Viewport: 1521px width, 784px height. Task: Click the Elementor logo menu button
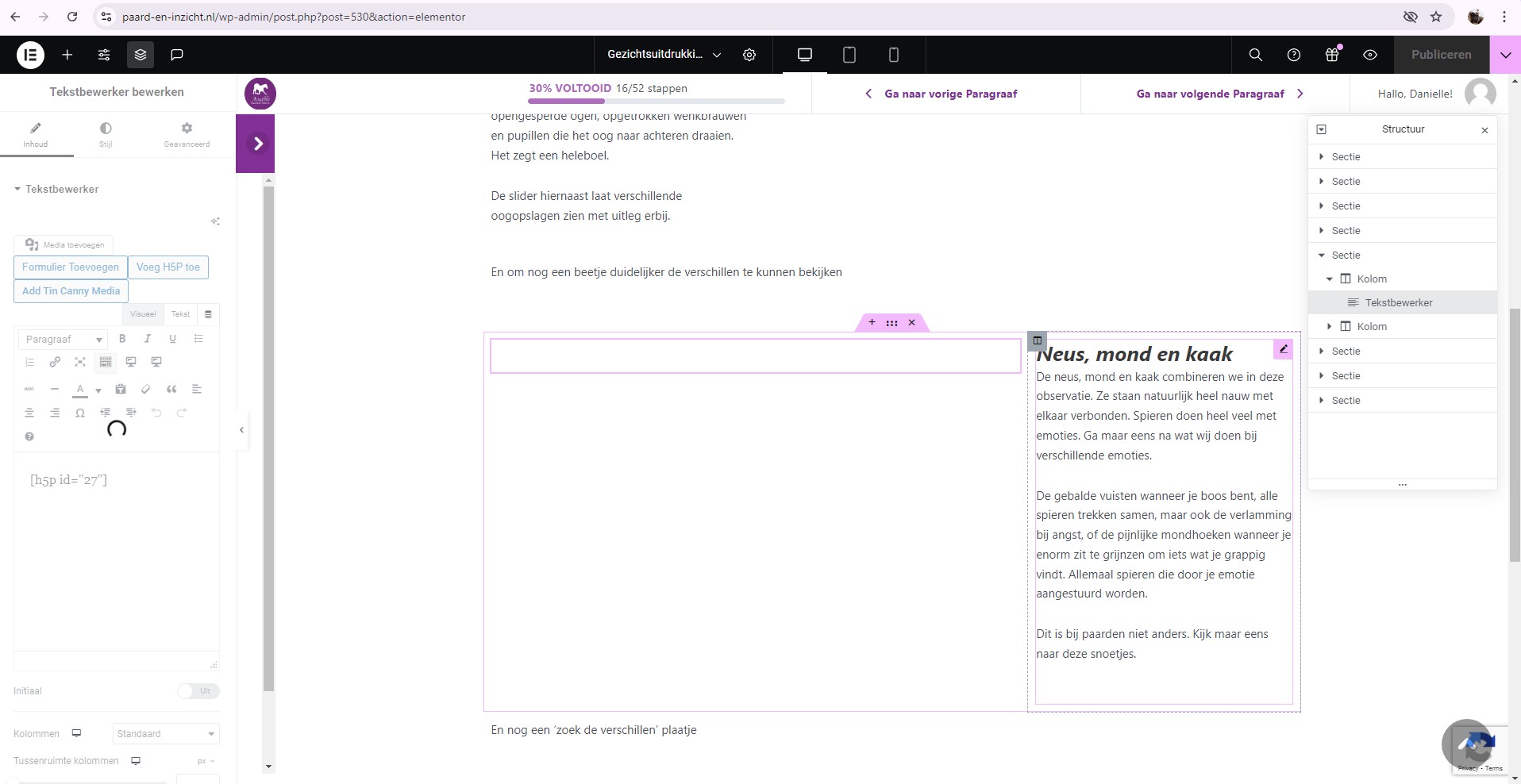(x=31, y=55)
